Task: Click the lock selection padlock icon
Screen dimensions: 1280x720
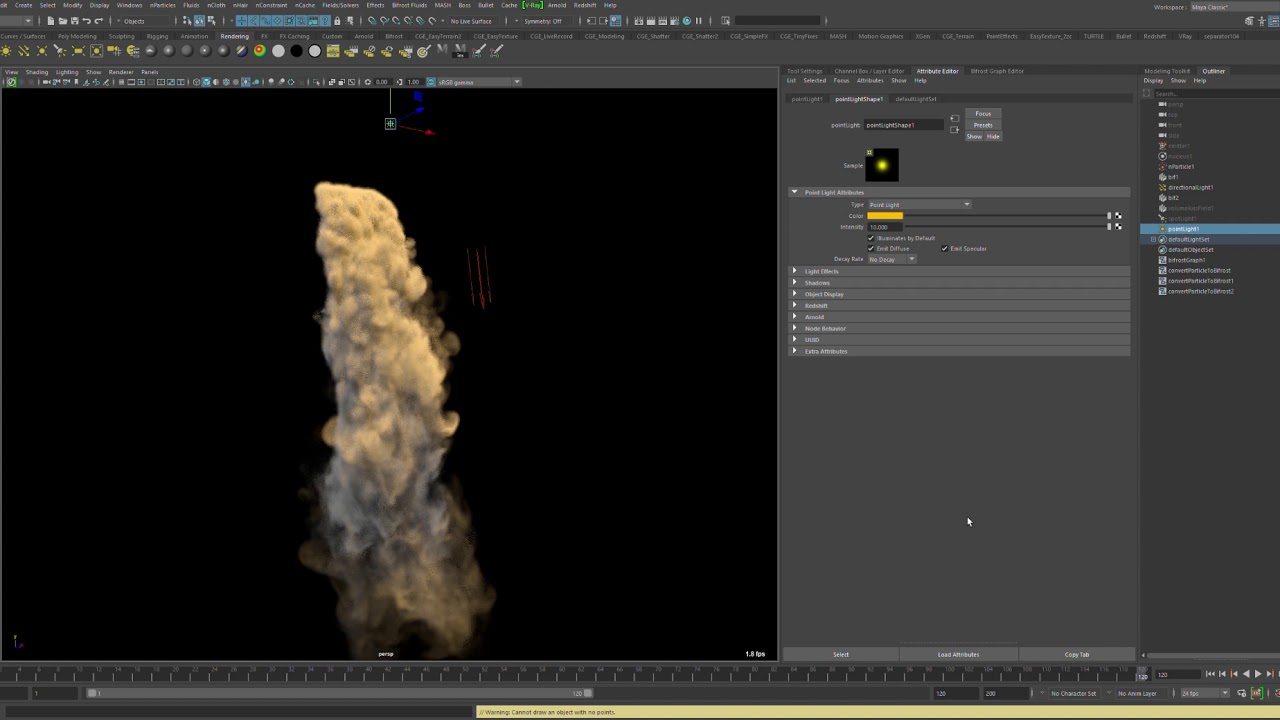Action: pos(337,21)
